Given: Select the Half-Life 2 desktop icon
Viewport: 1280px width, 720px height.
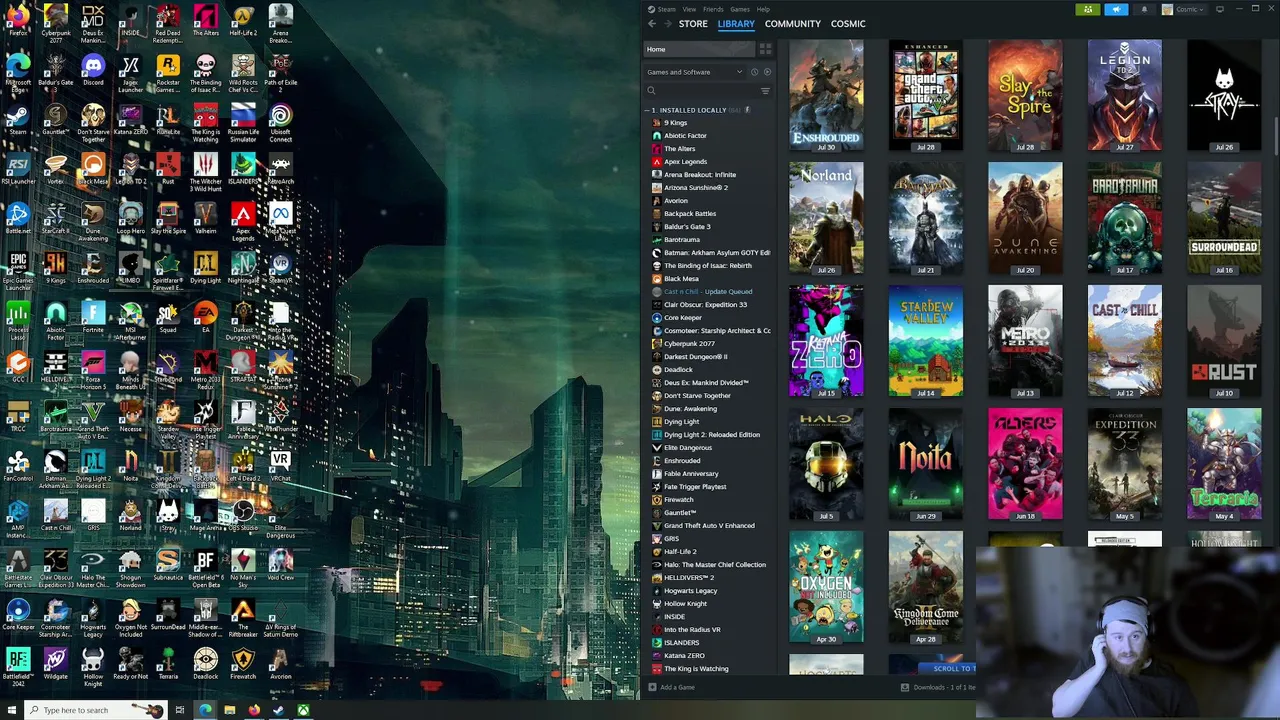Looking at the screenshot, I should [x=243, y=22].
